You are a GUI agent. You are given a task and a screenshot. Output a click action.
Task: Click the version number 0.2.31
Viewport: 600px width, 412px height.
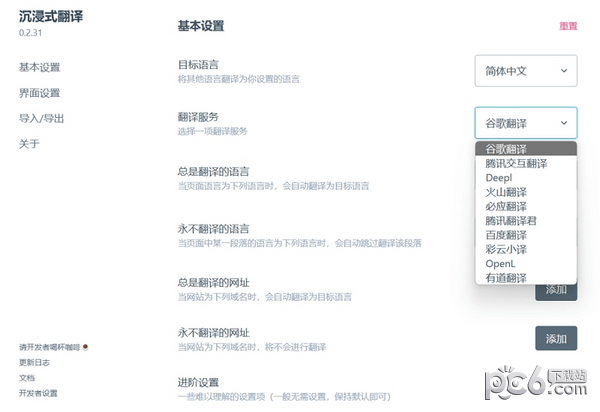tap(30, 33)
